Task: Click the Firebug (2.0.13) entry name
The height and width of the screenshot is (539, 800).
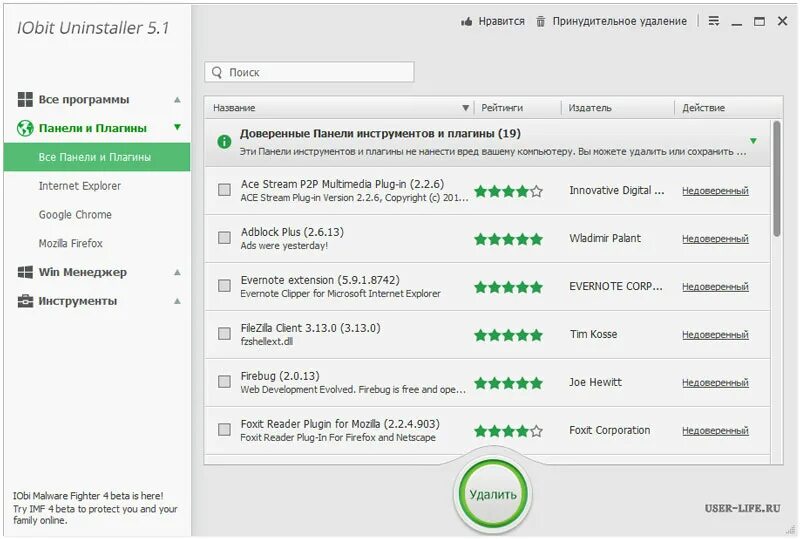Action: pos(280,376)
